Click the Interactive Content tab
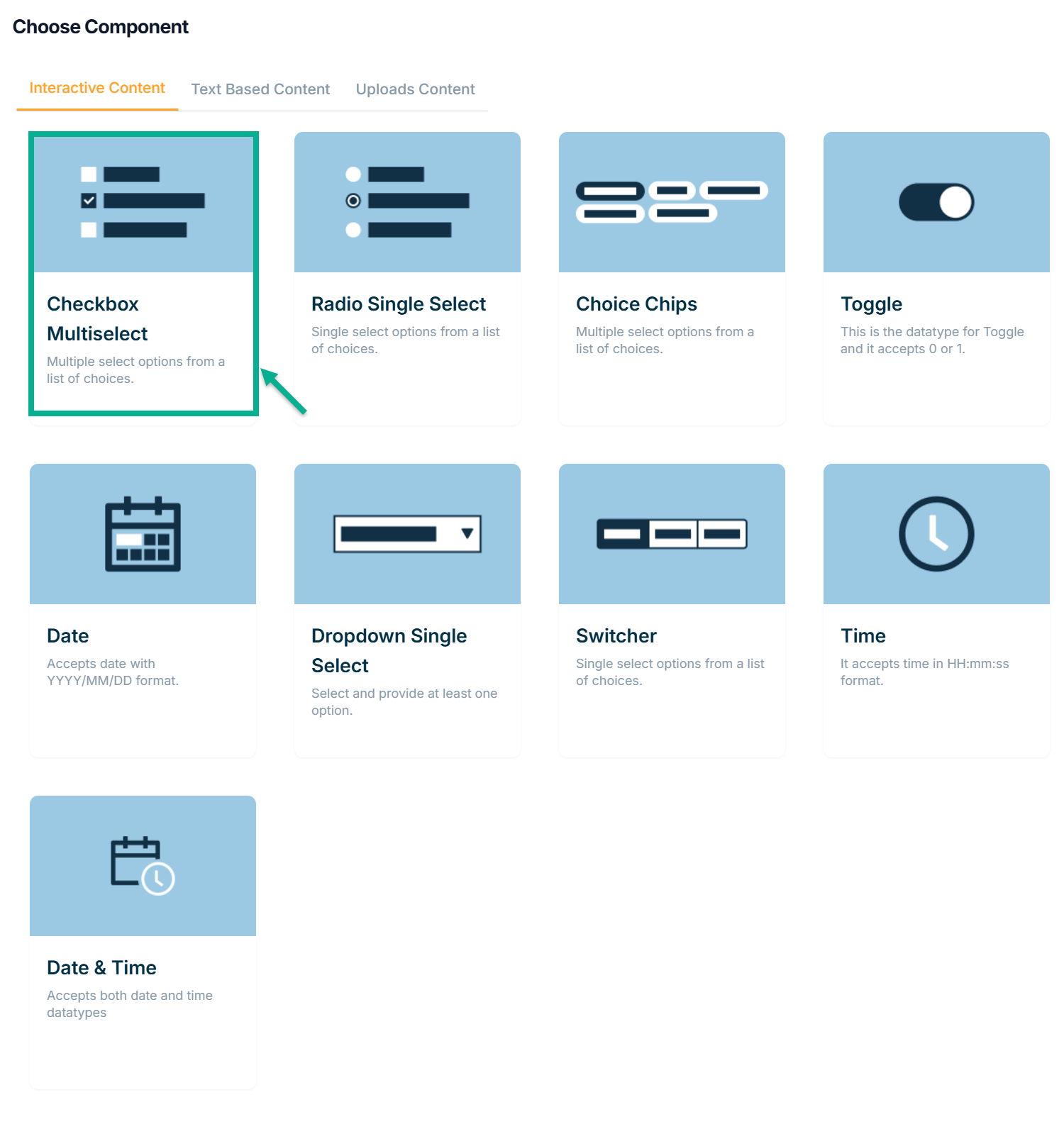This screenshot has height=1124, width=1064. [97, 88]
